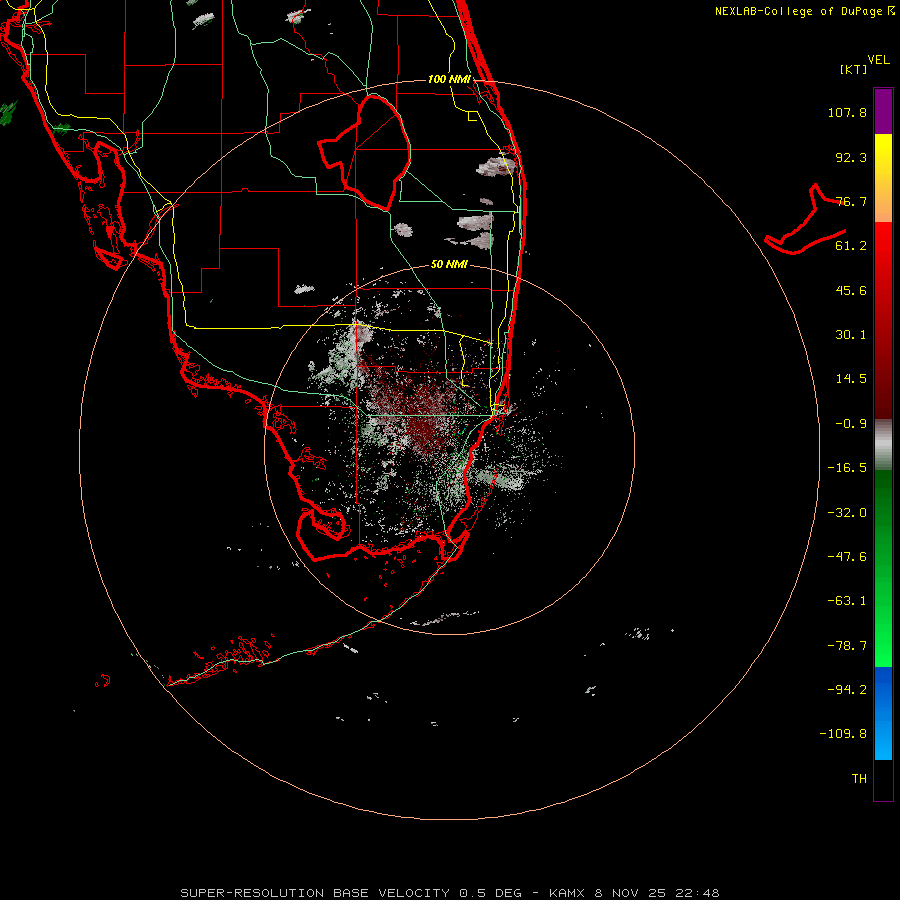This screenshot has height=900, width=900.
Task: Click the -63.1 legend value
Action: [847, 601]
